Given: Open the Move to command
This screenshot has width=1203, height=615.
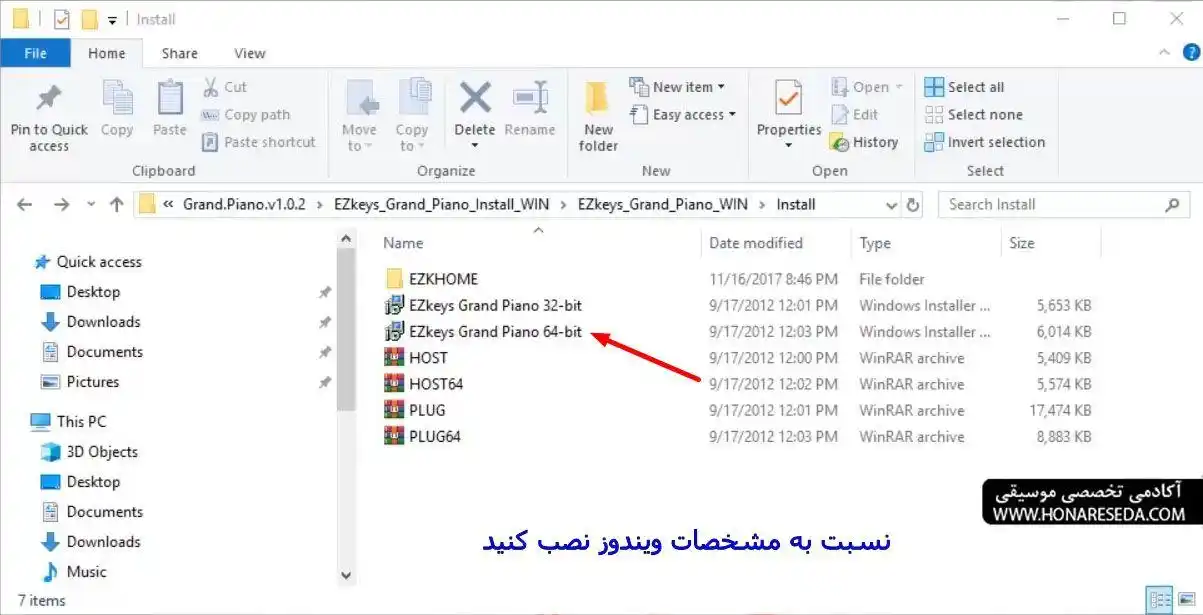Looking at the screenshot, I should (359, 115).
